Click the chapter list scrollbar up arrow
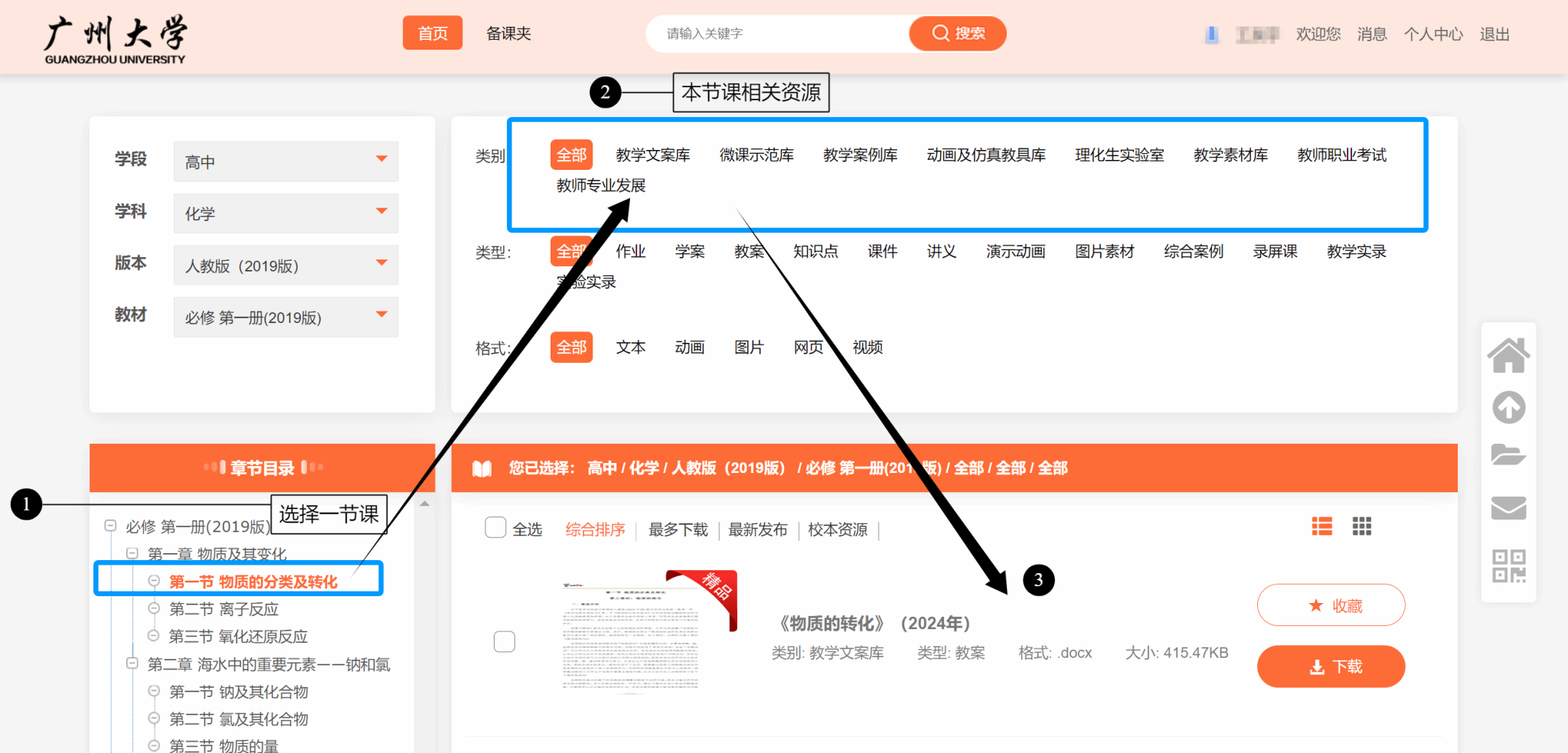 pyautogui.click(x=425, y=504)
